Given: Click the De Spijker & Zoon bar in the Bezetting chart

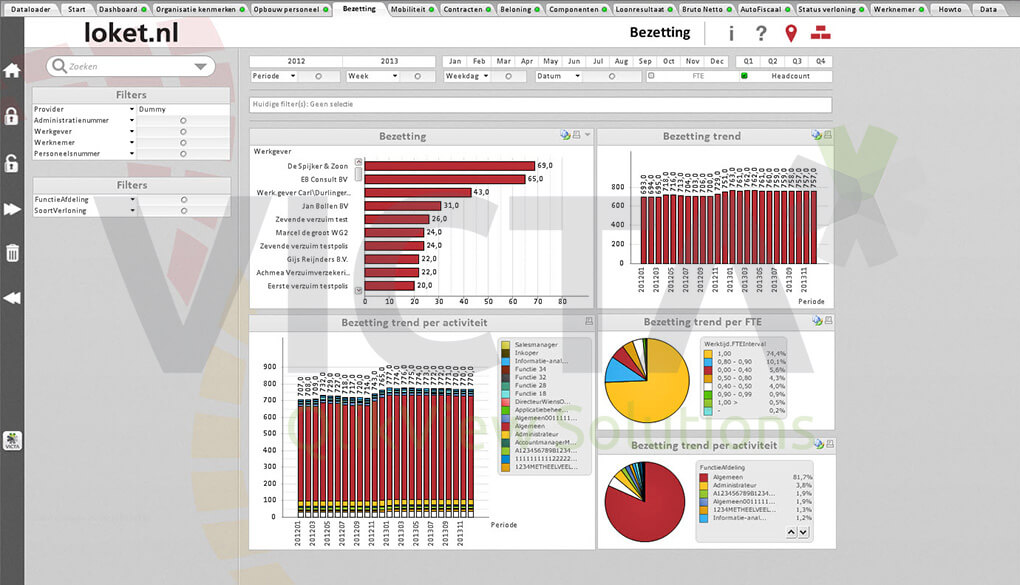Looking at the screenshot, I should (450, 166).
